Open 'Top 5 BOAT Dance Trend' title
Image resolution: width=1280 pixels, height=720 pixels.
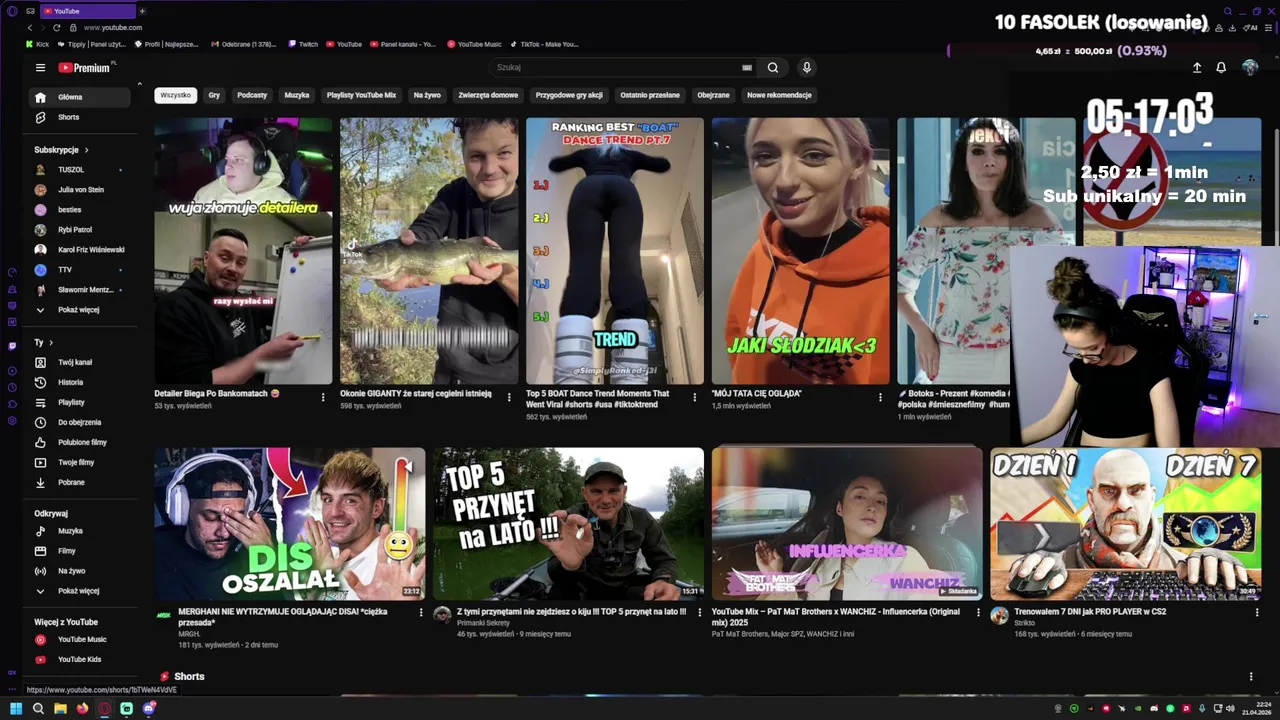click(597, 398)
